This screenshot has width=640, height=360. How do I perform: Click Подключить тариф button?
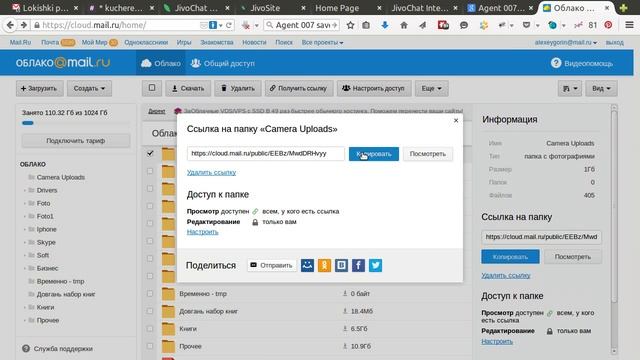tap(76, 141)
